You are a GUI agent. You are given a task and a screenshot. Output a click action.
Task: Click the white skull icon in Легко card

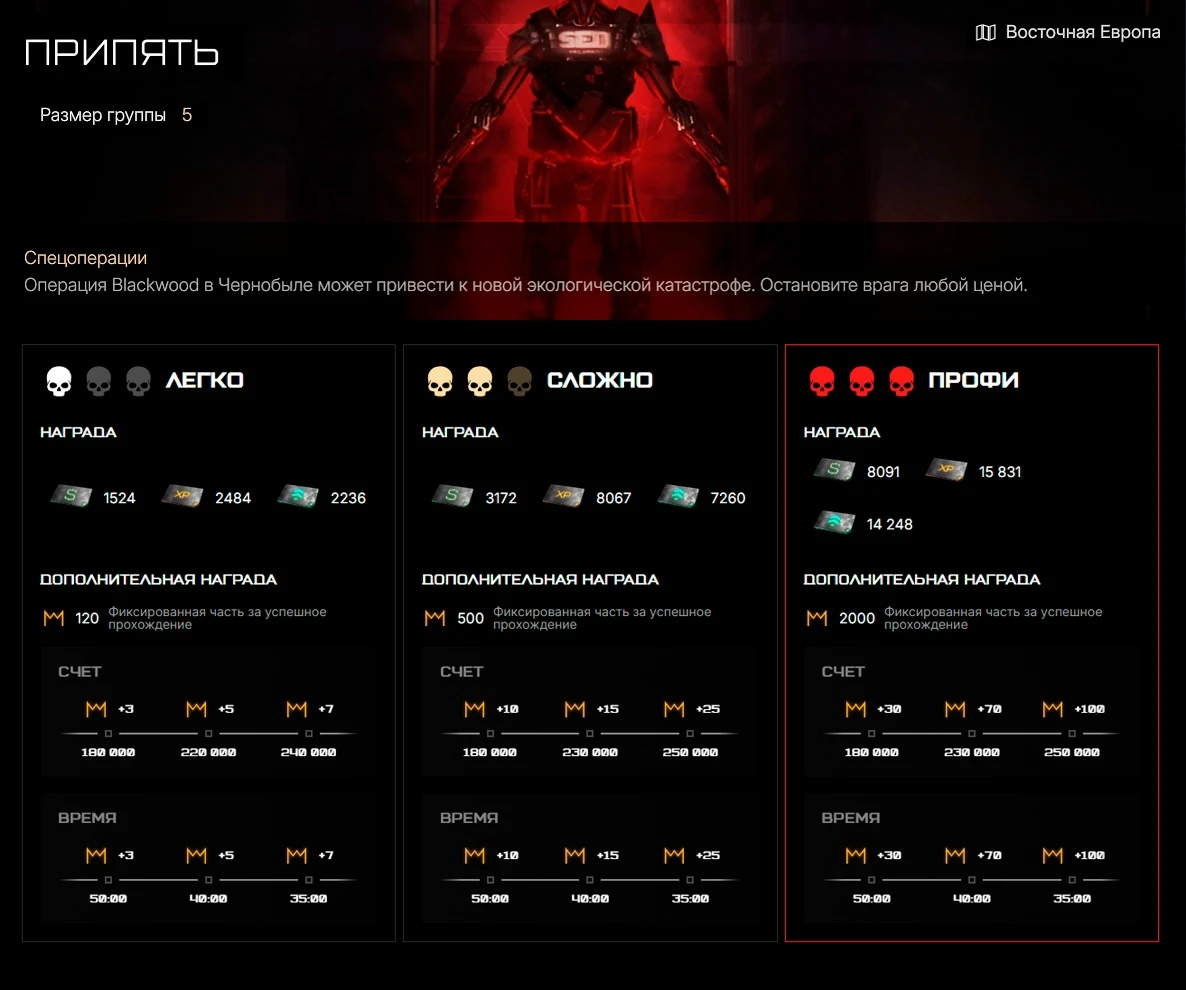tap(59, 381)
